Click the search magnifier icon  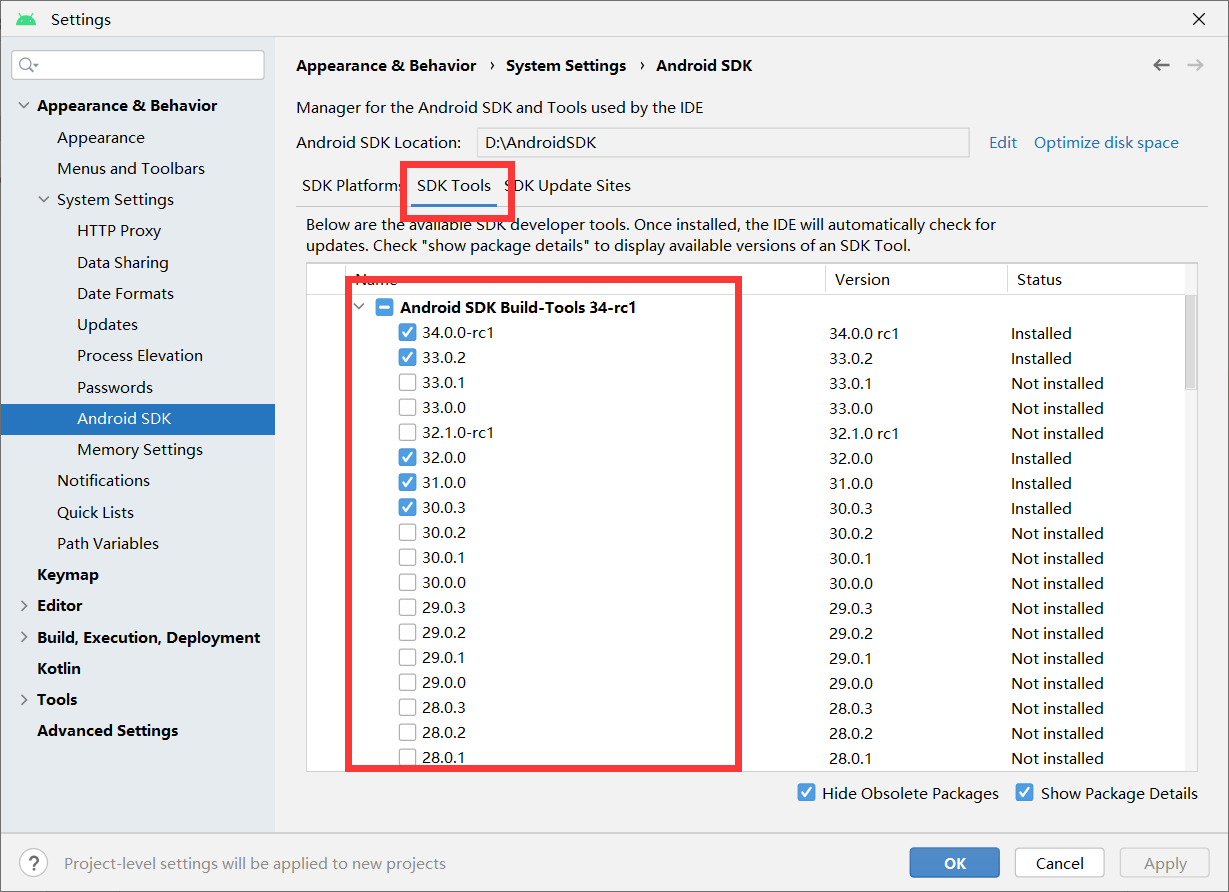27,65
